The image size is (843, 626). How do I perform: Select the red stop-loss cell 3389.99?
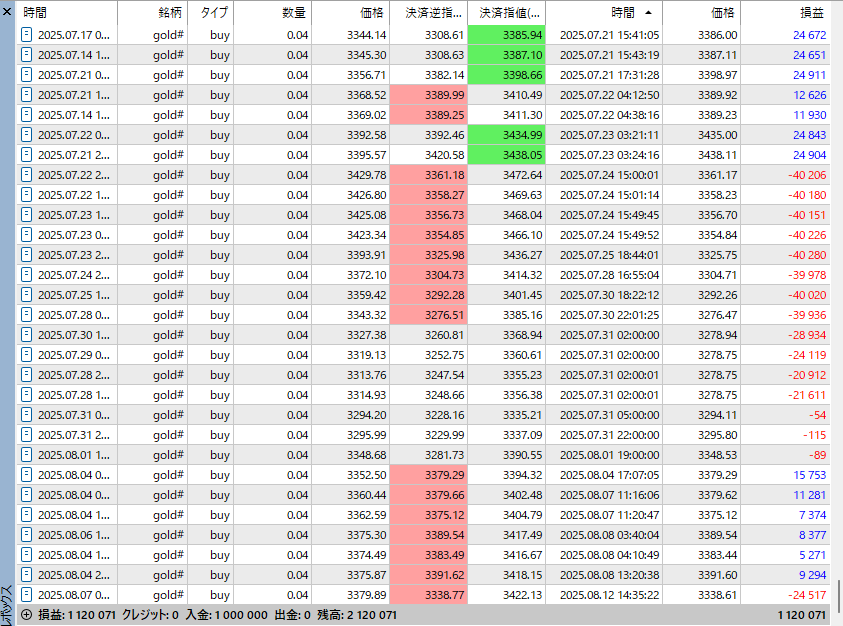428,95
